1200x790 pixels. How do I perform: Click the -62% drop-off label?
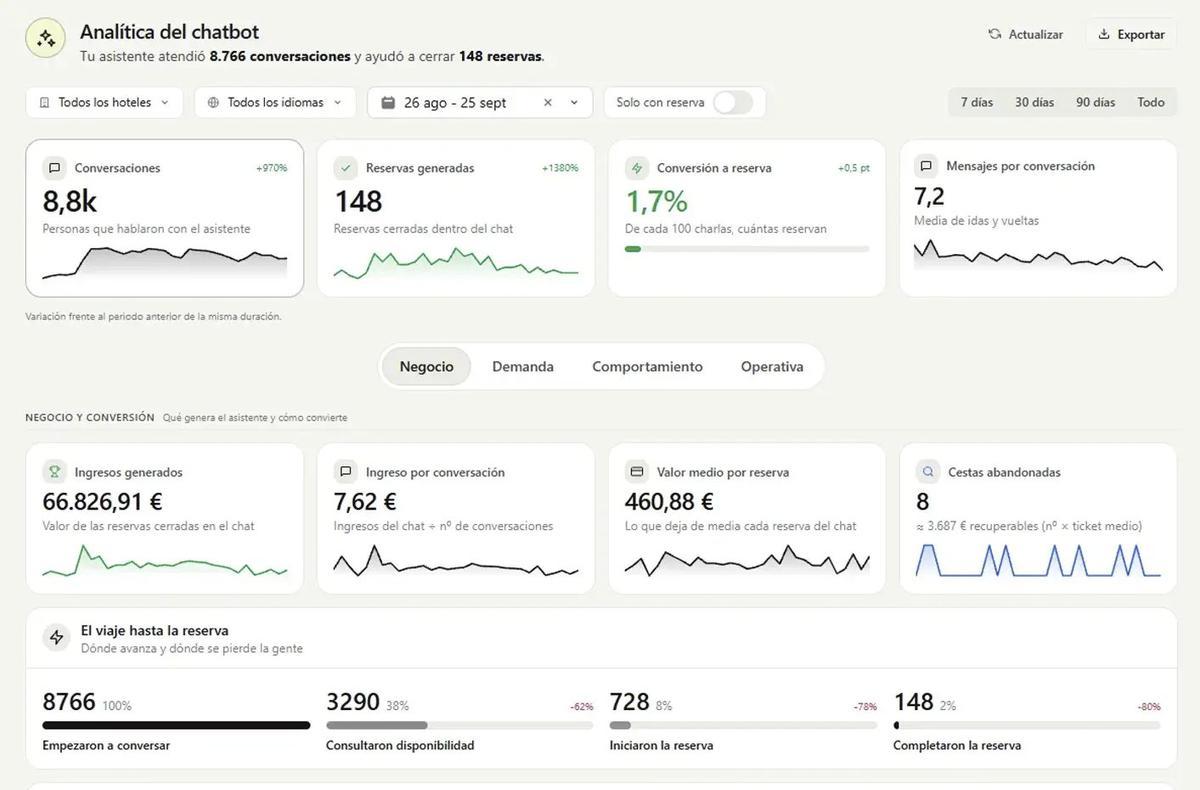point(582,707)
